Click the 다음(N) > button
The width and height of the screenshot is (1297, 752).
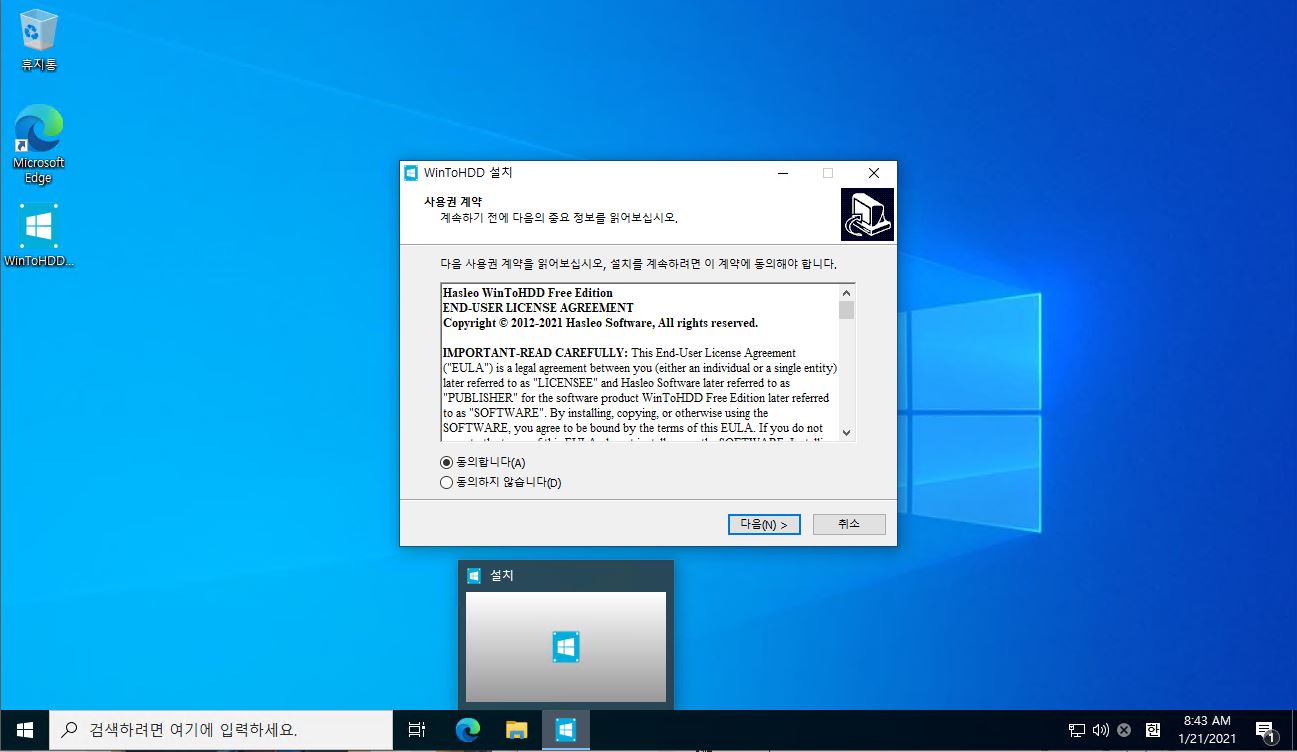764,524
